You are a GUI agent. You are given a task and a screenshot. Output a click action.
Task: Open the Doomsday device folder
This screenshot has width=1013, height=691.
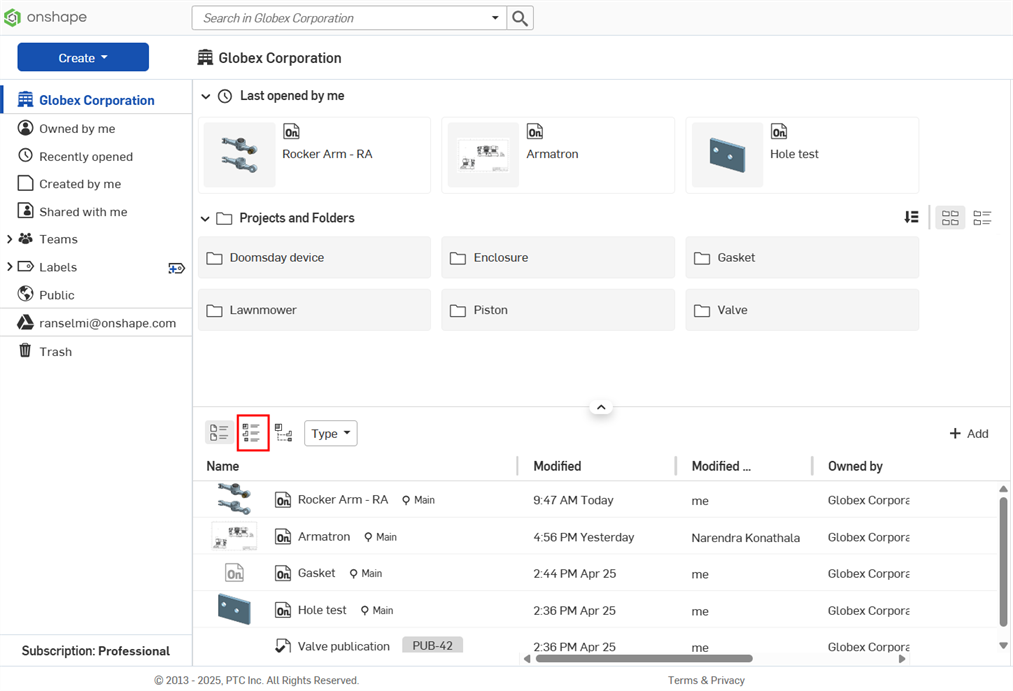(x=314, y=258)
